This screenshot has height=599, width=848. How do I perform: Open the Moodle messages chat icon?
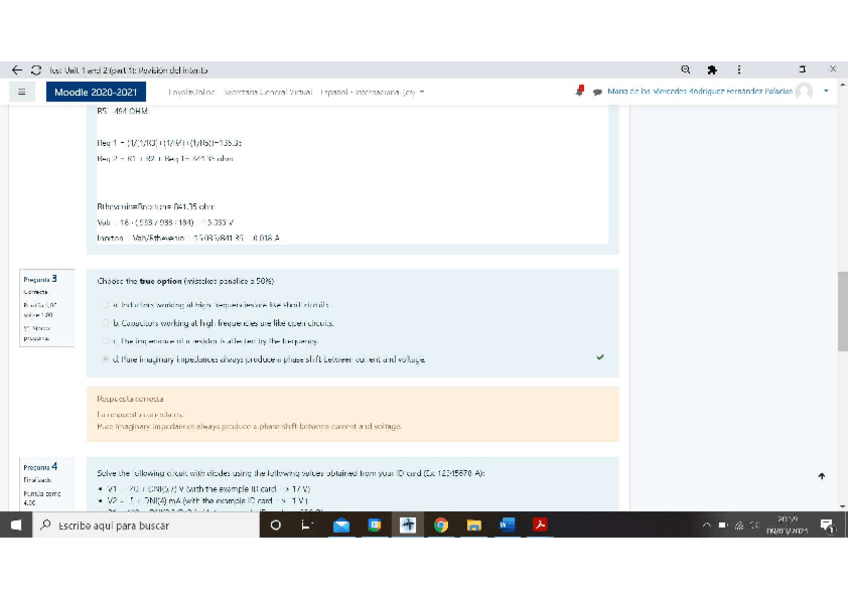pos(599,91)
